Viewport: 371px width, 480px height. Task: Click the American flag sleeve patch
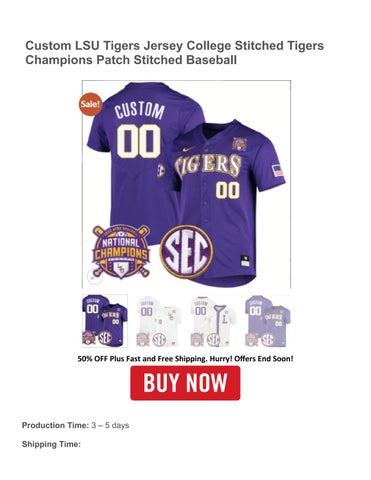[277, 171]
